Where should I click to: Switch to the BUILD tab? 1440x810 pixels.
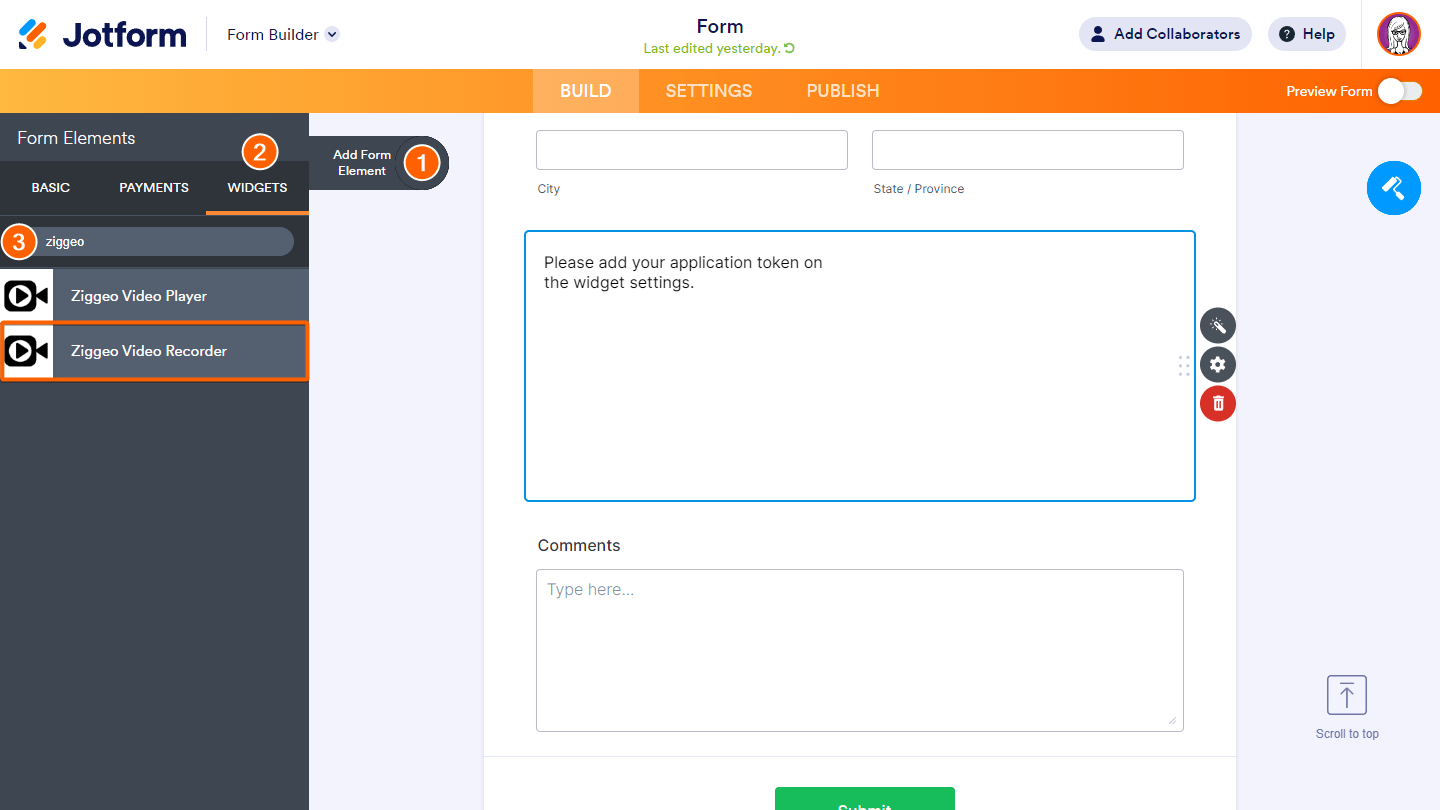[x=585, y=91]
